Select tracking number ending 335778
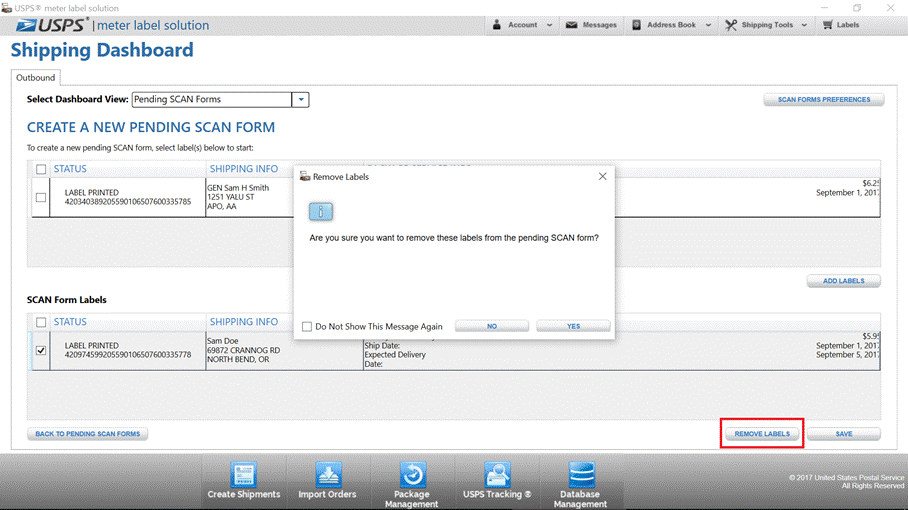Screen dimensions: 908x510 pos(127,355)
